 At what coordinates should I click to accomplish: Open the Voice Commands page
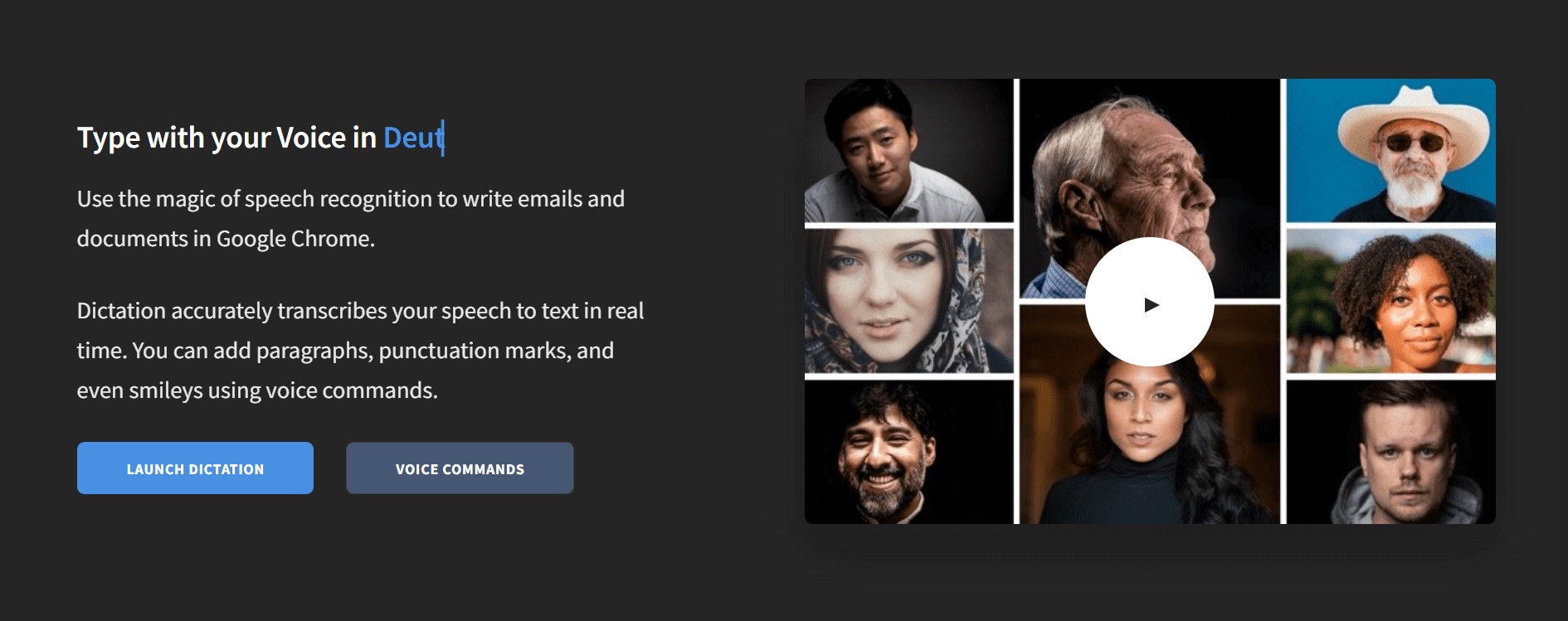click(x=460, y=468)
